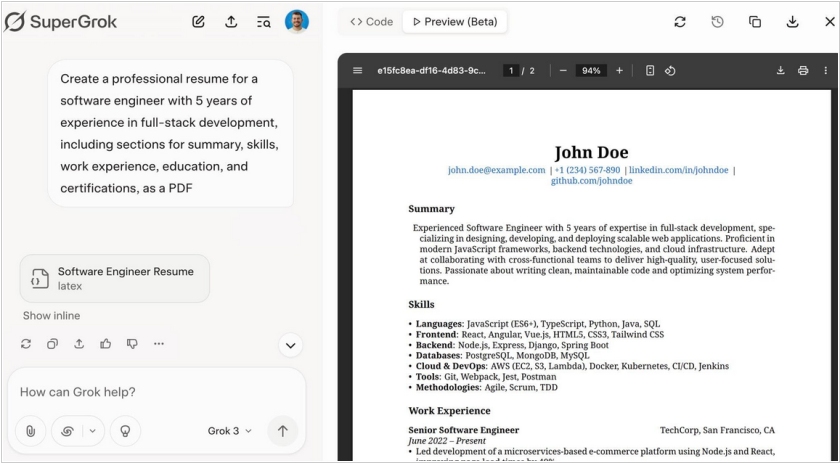Image resolution: width=840 pixels, height=463 pixels.
Task: Rotate the PDF counterclockwise
Action: point(670,71)
